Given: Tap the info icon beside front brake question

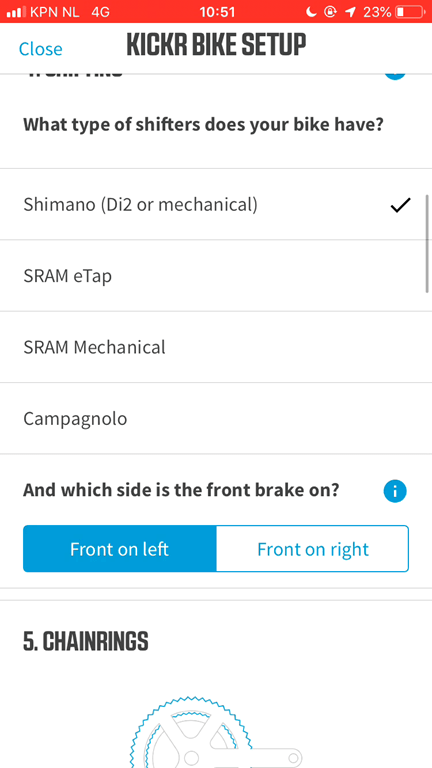Looking at the screenshot, I should pos(395,491).
